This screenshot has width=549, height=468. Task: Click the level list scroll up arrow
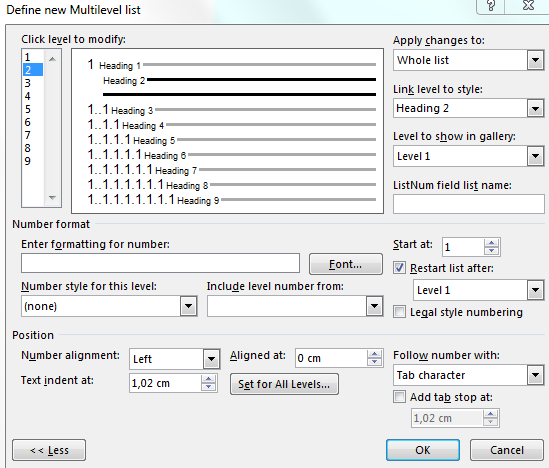(53, 59)
